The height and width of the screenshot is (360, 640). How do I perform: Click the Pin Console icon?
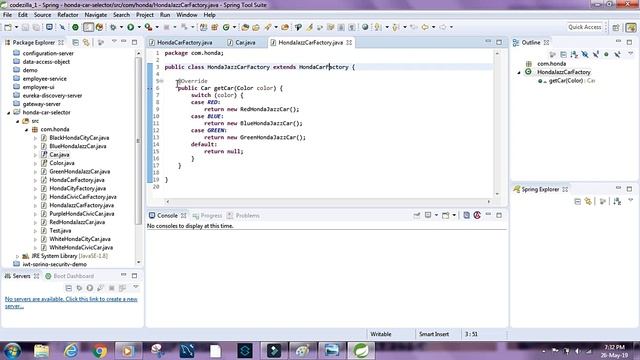click(417, 215)
